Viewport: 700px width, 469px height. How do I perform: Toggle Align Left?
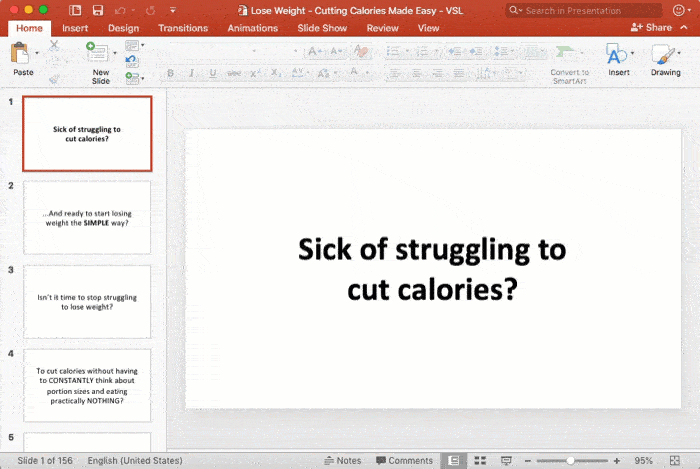pos(394,73)
